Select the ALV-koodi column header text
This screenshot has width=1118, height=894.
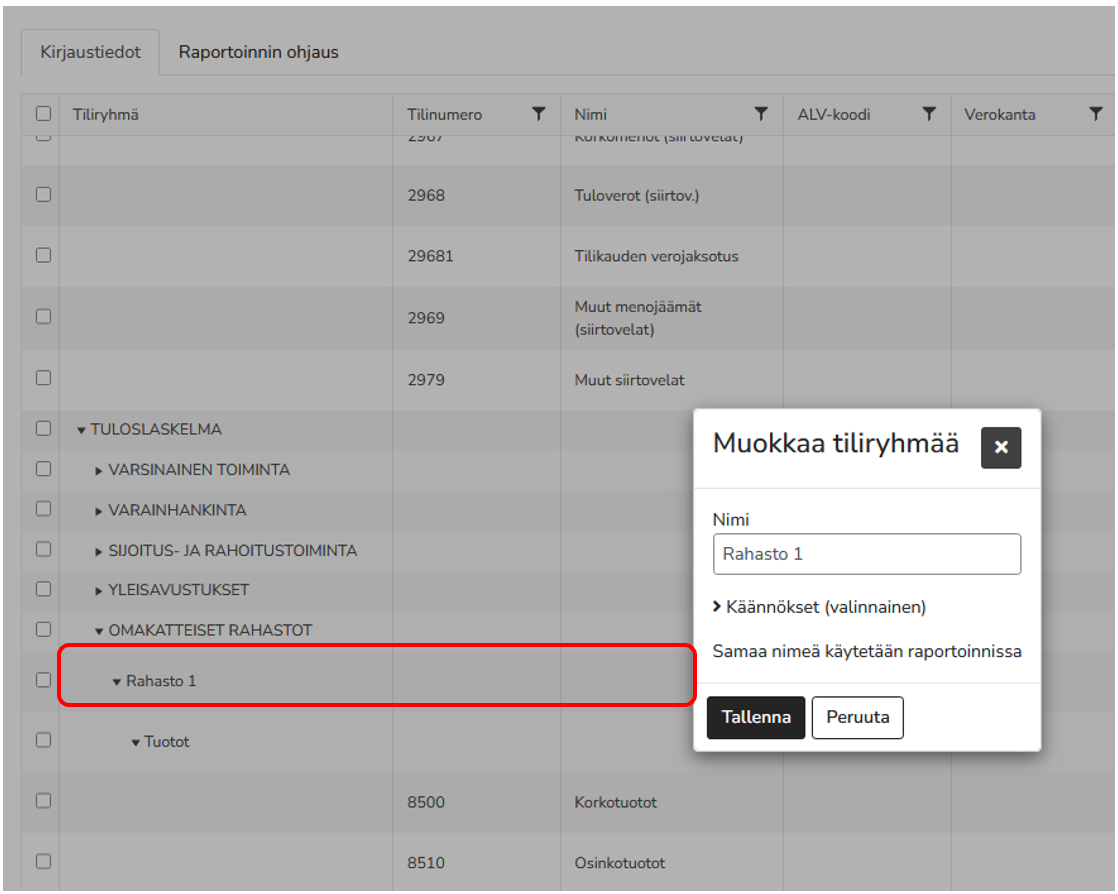[834, 115]
